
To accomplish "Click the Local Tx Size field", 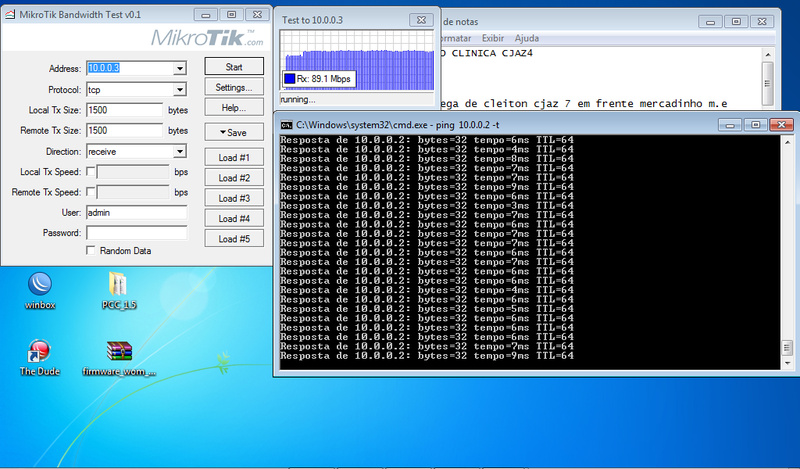I will coord(124,110).
